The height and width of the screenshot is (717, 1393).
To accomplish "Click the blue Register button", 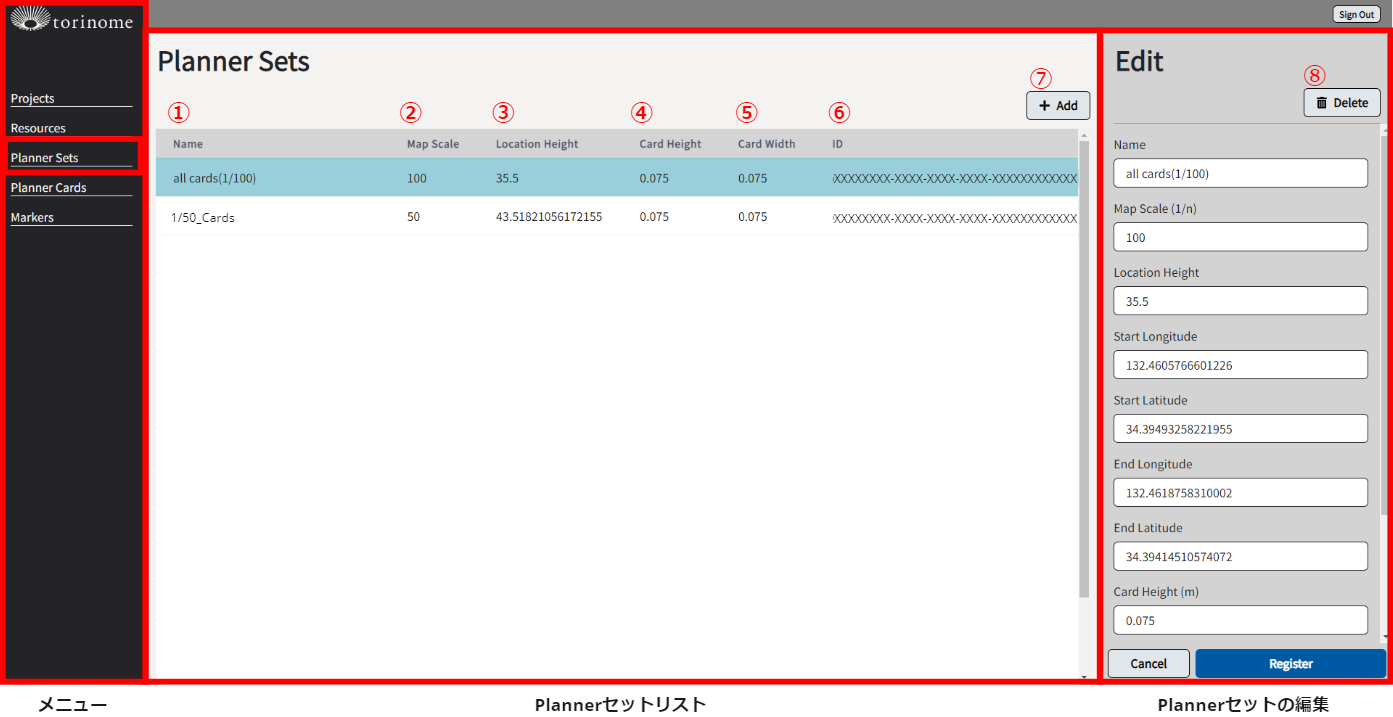I will 1290,664.
